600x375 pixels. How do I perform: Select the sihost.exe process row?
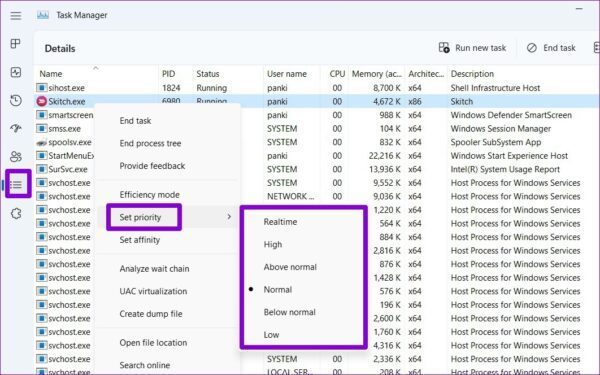click(x=316, y=88)
